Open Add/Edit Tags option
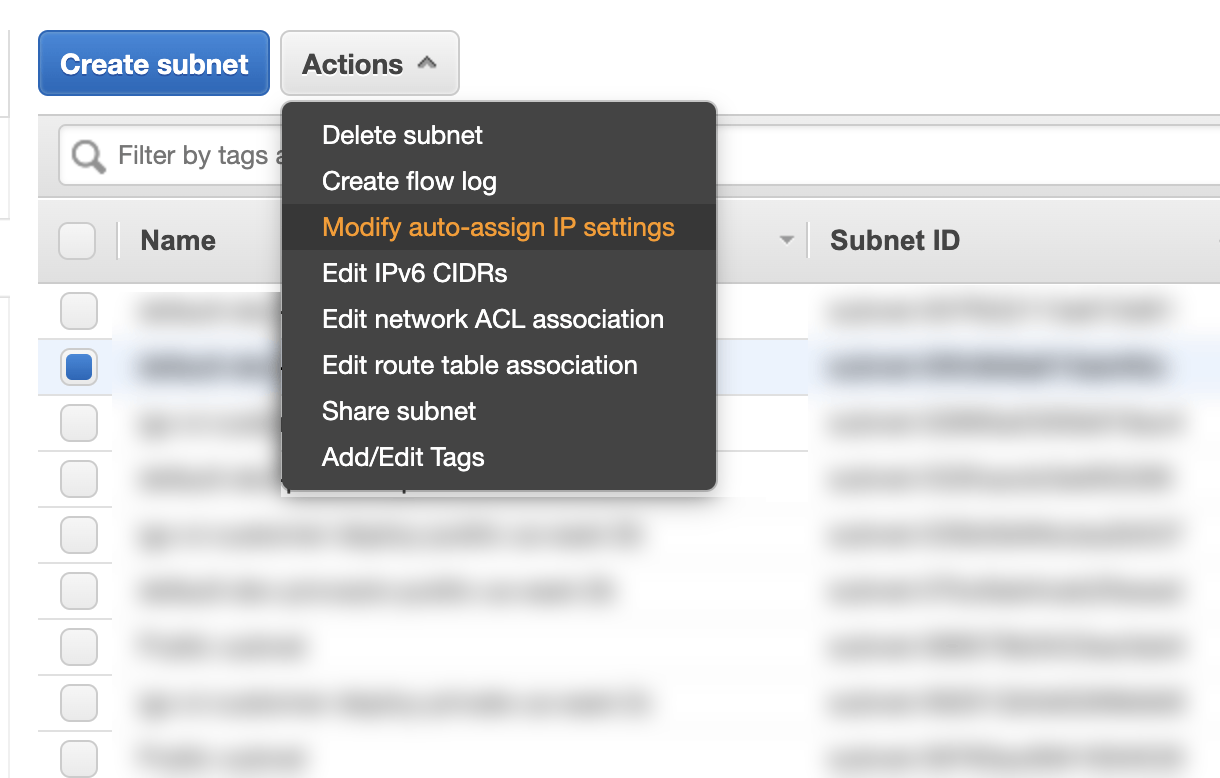This screenshot has width=1220, height=778. coord(402,457)
